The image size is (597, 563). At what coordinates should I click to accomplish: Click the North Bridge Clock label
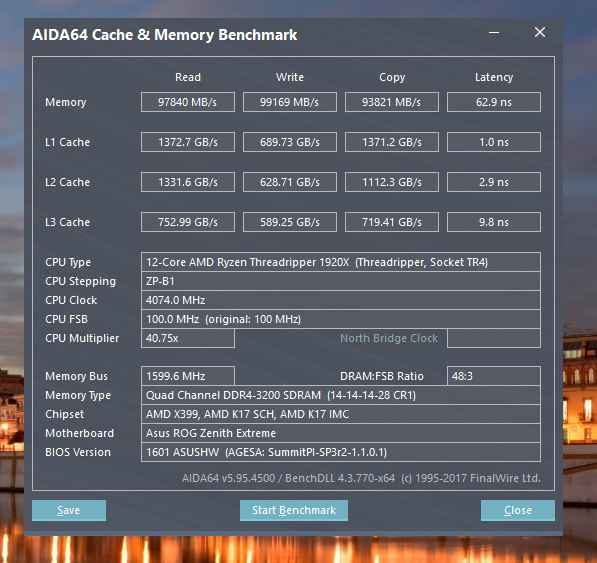(x=389, y=338)
